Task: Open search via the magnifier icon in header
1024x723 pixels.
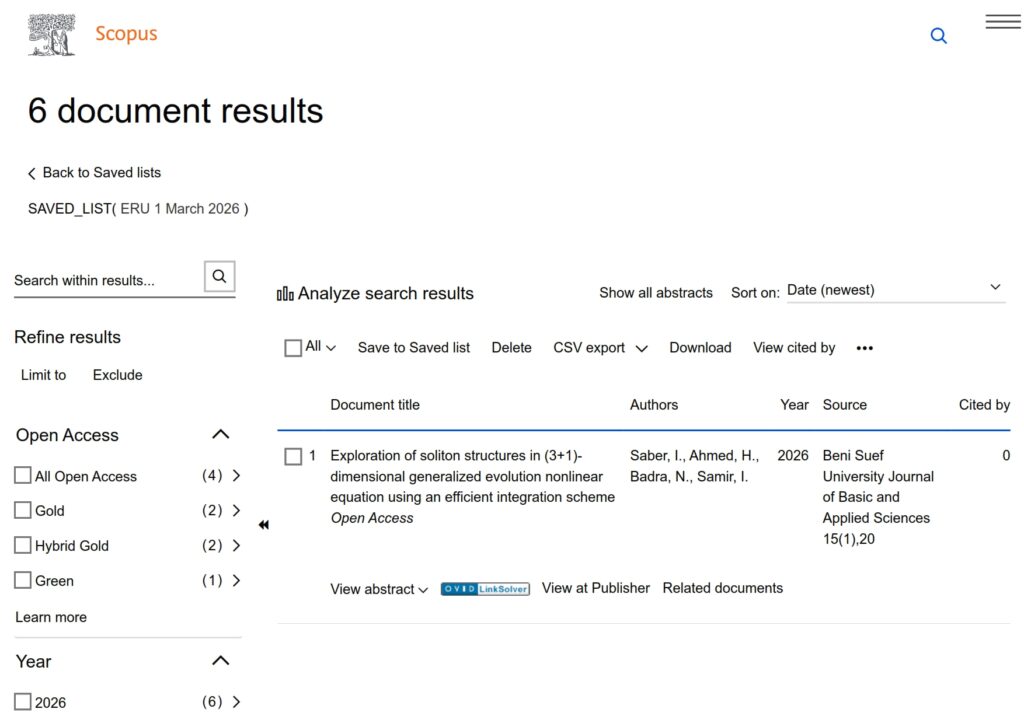Action: 938,36
